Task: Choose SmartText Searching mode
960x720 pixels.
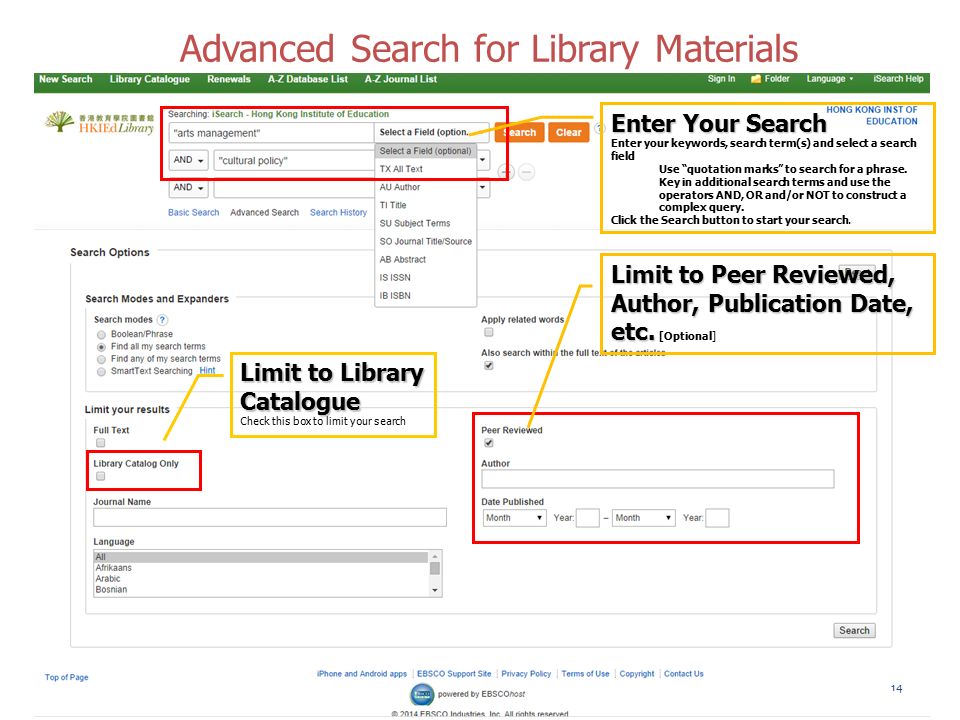Action: pyautogui.click(x=102, y=372)
